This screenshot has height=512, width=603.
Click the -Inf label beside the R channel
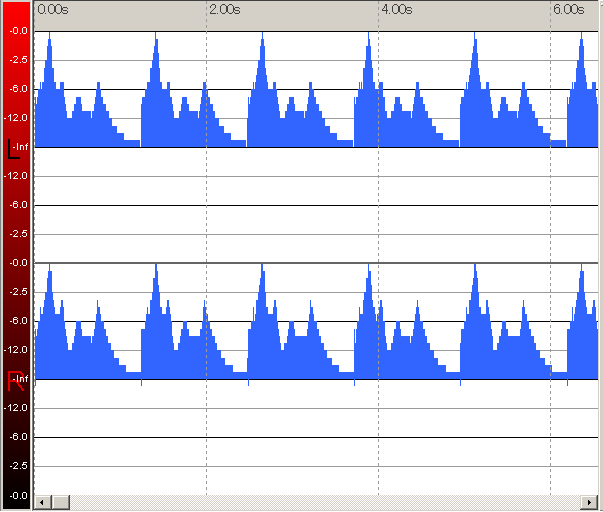20,379
